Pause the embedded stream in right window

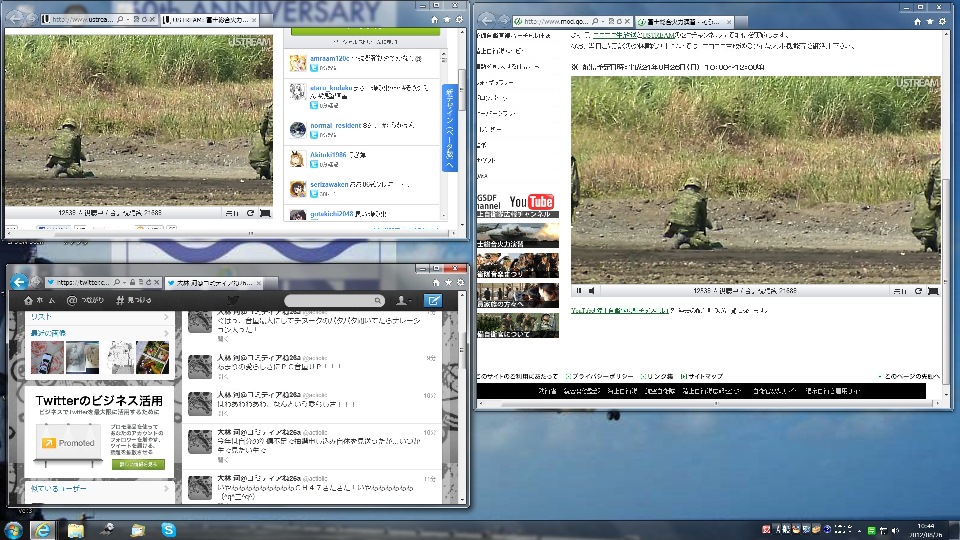tap(579, 291)
